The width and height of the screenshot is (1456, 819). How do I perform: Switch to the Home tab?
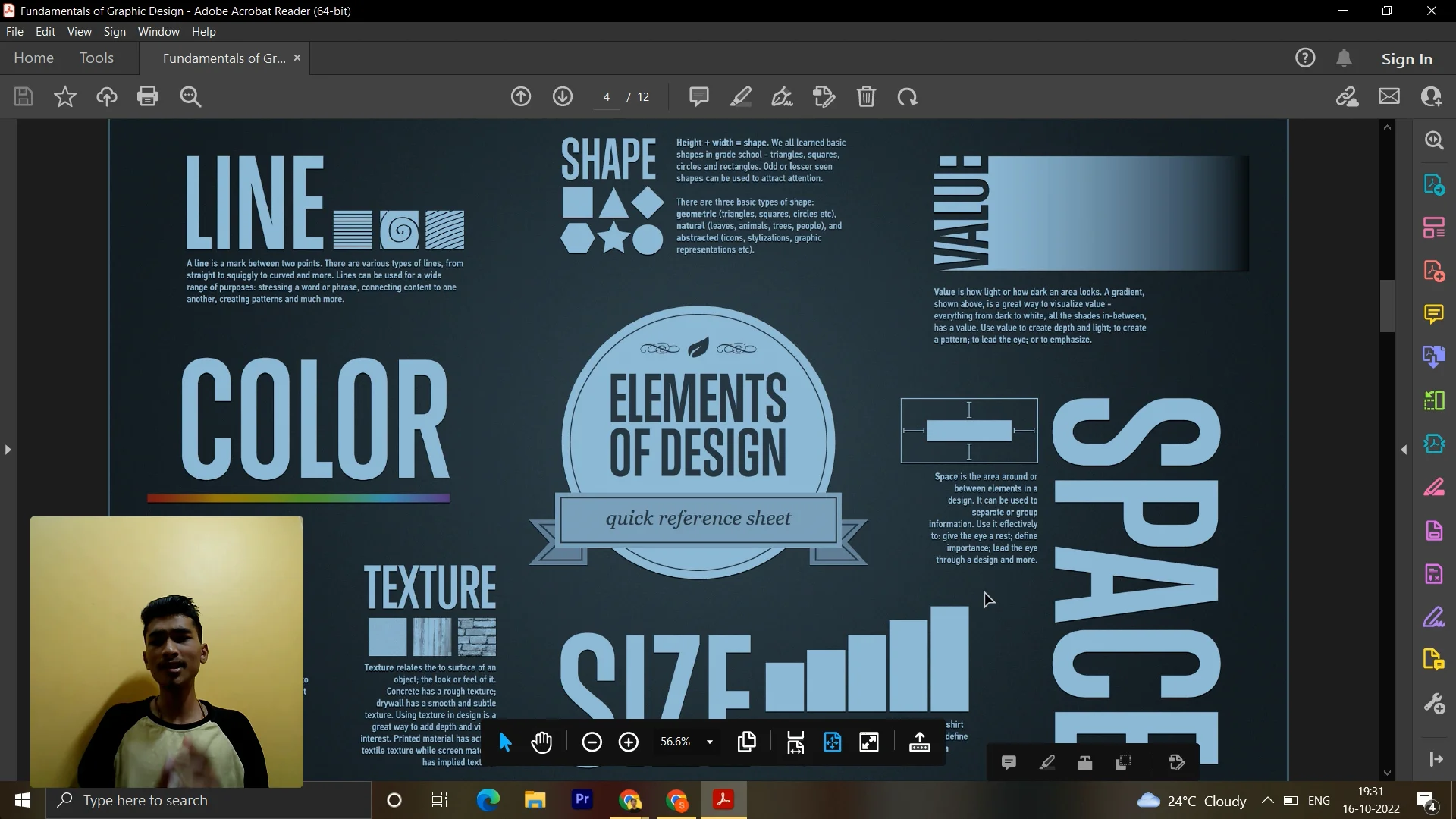33,58
